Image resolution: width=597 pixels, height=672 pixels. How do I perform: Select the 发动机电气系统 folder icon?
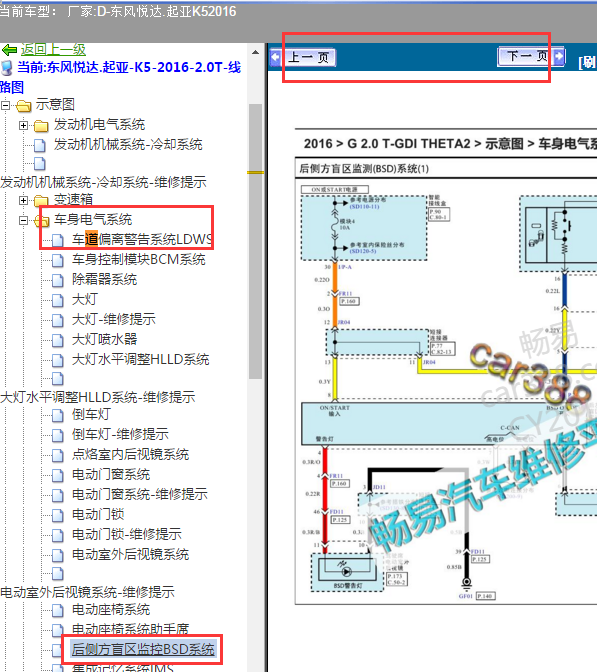coord(41,126)
